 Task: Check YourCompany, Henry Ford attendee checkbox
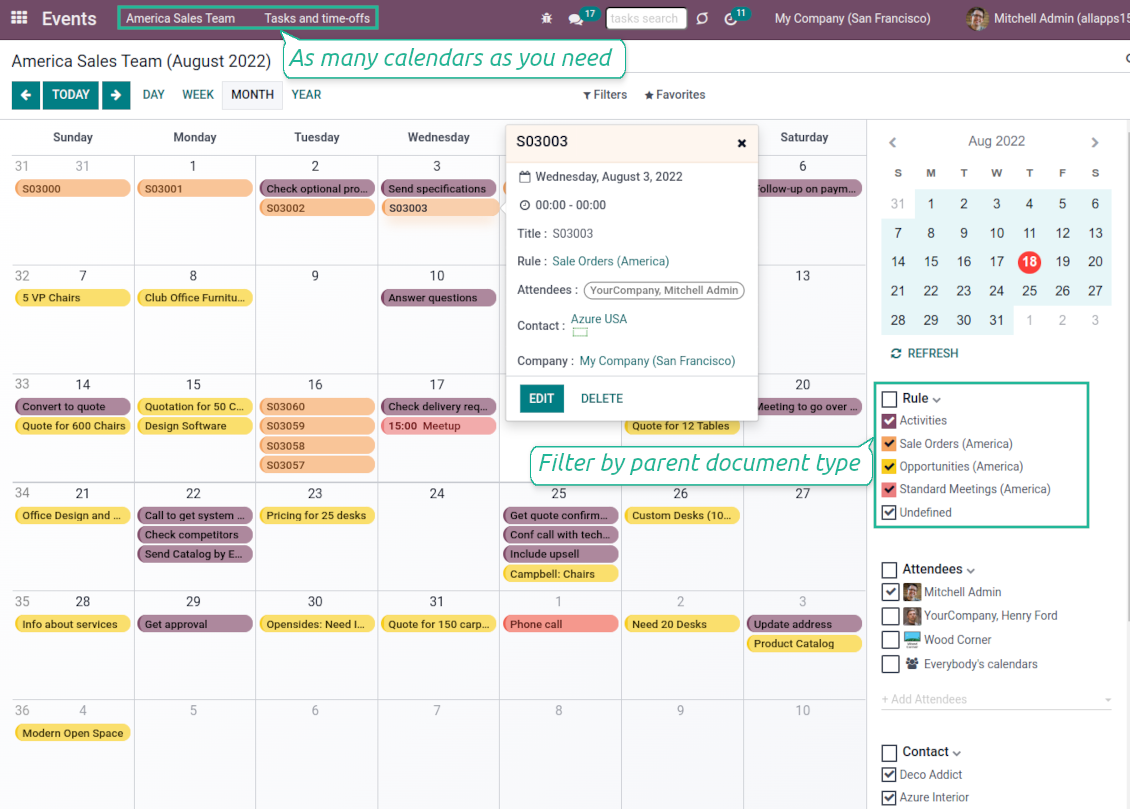coord(891,616)
